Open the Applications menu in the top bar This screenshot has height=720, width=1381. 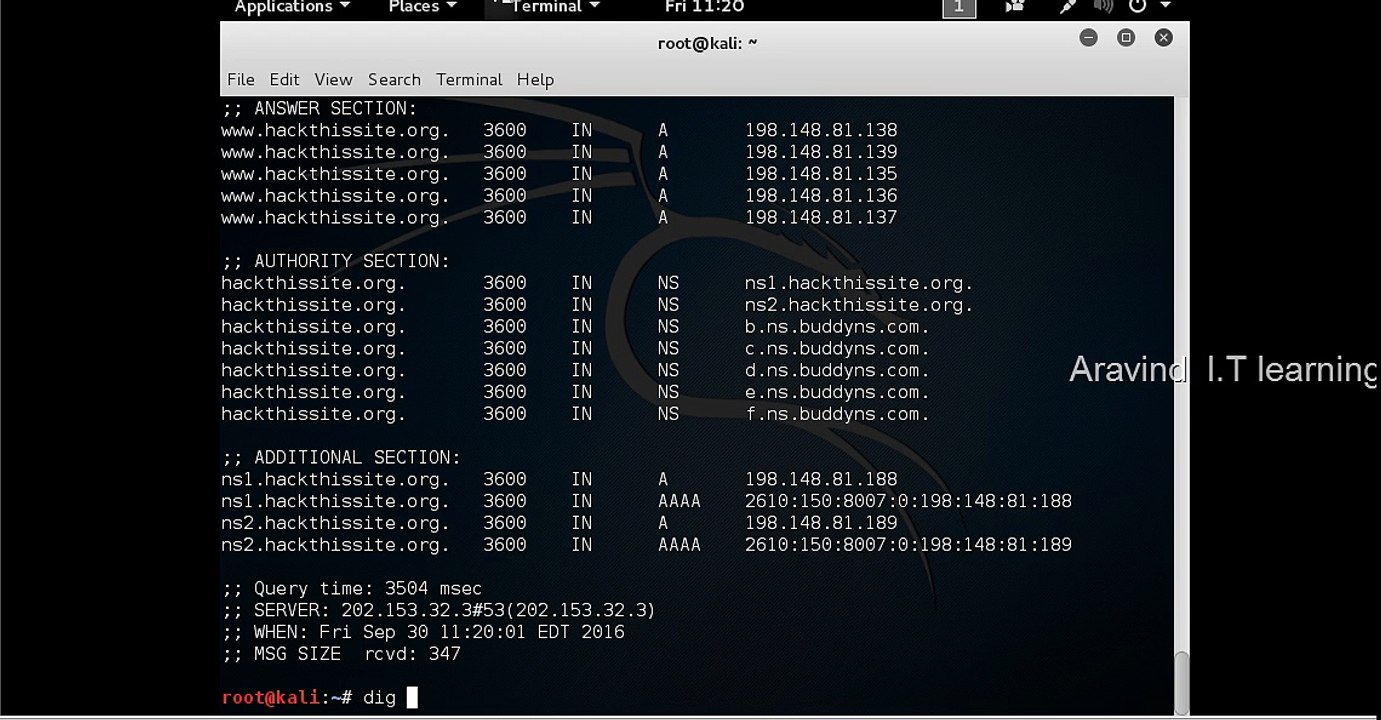pyautogui.click(x=292, y=7)
